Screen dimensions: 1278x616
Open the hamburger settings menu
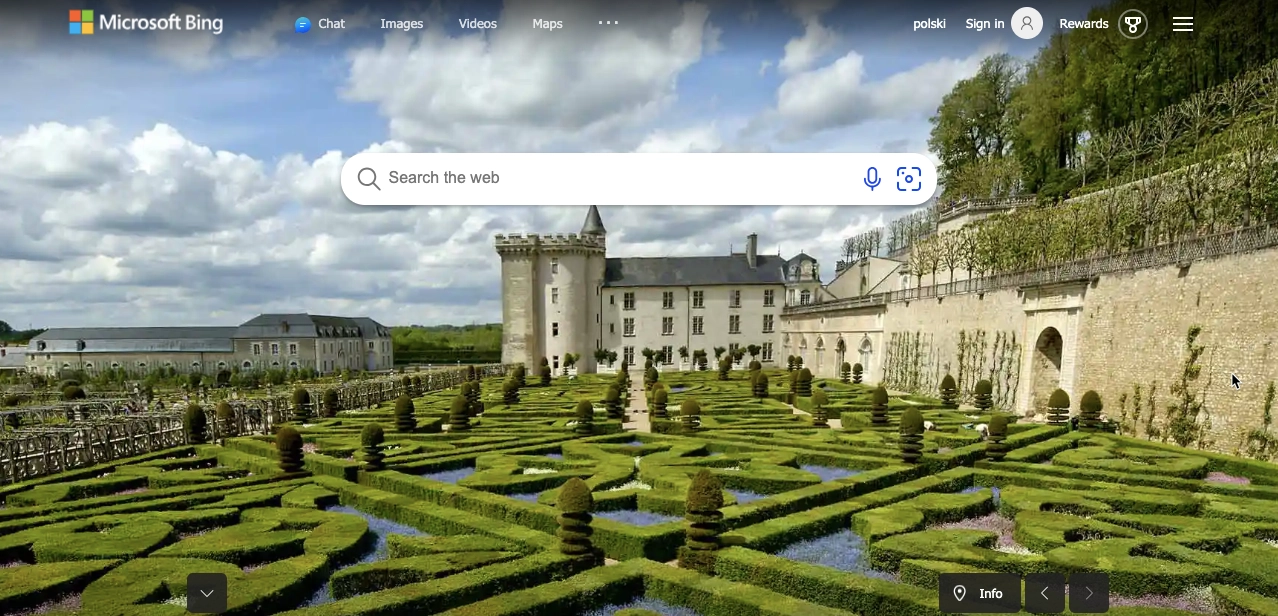(x=1182, y=24)
